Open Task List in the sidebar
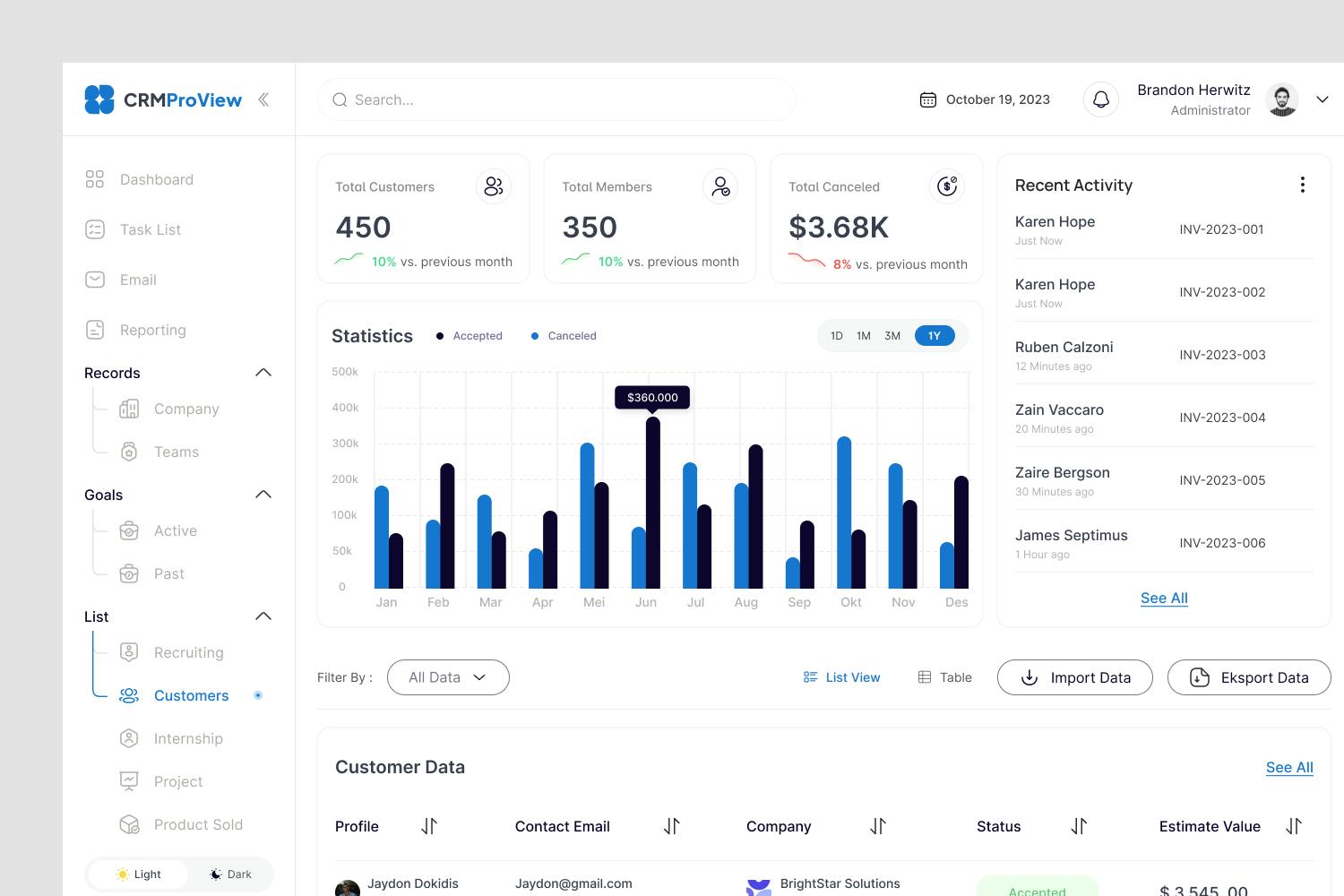1344x896 pixels. [x=133, y=229]
